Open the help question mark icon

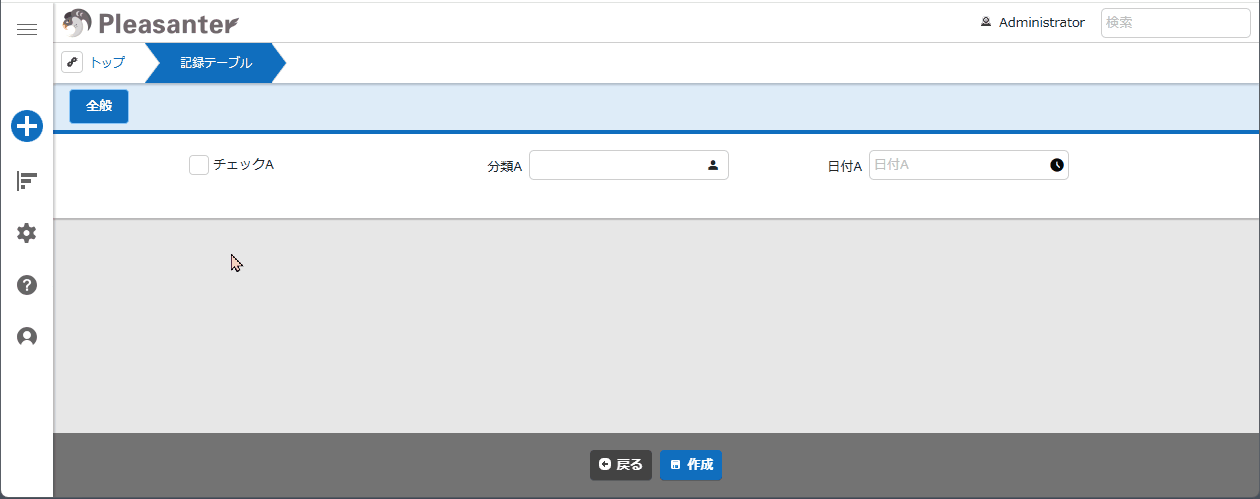[x=27, y=285]
